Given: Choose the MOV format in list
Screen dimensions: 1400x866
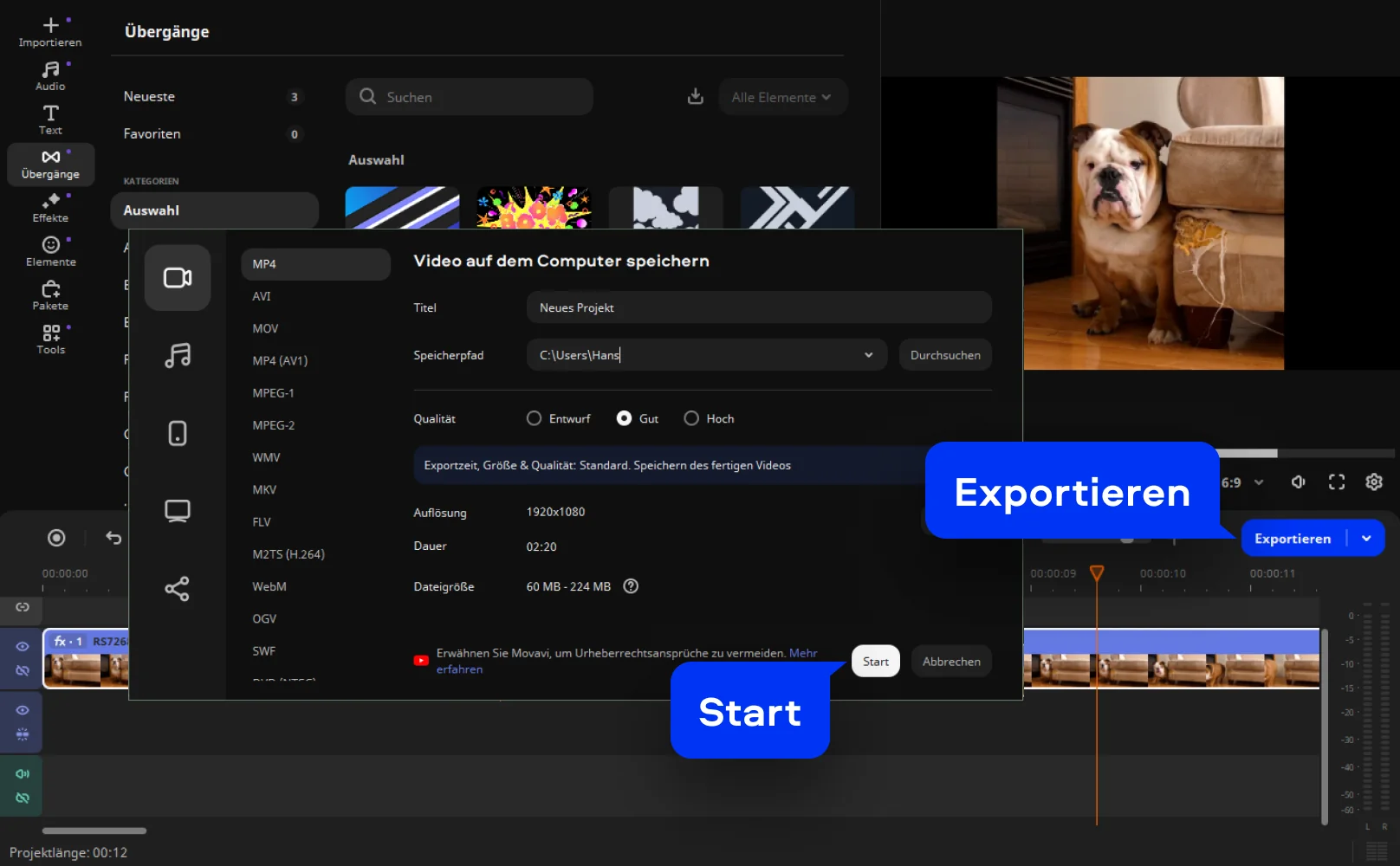Looking at the screenshot, I should pos(265,329).
